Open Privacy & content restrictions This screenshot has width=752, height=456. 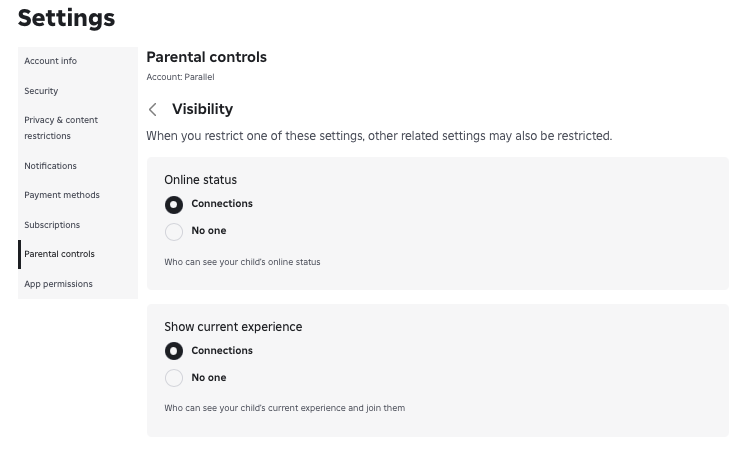[61, 128]
